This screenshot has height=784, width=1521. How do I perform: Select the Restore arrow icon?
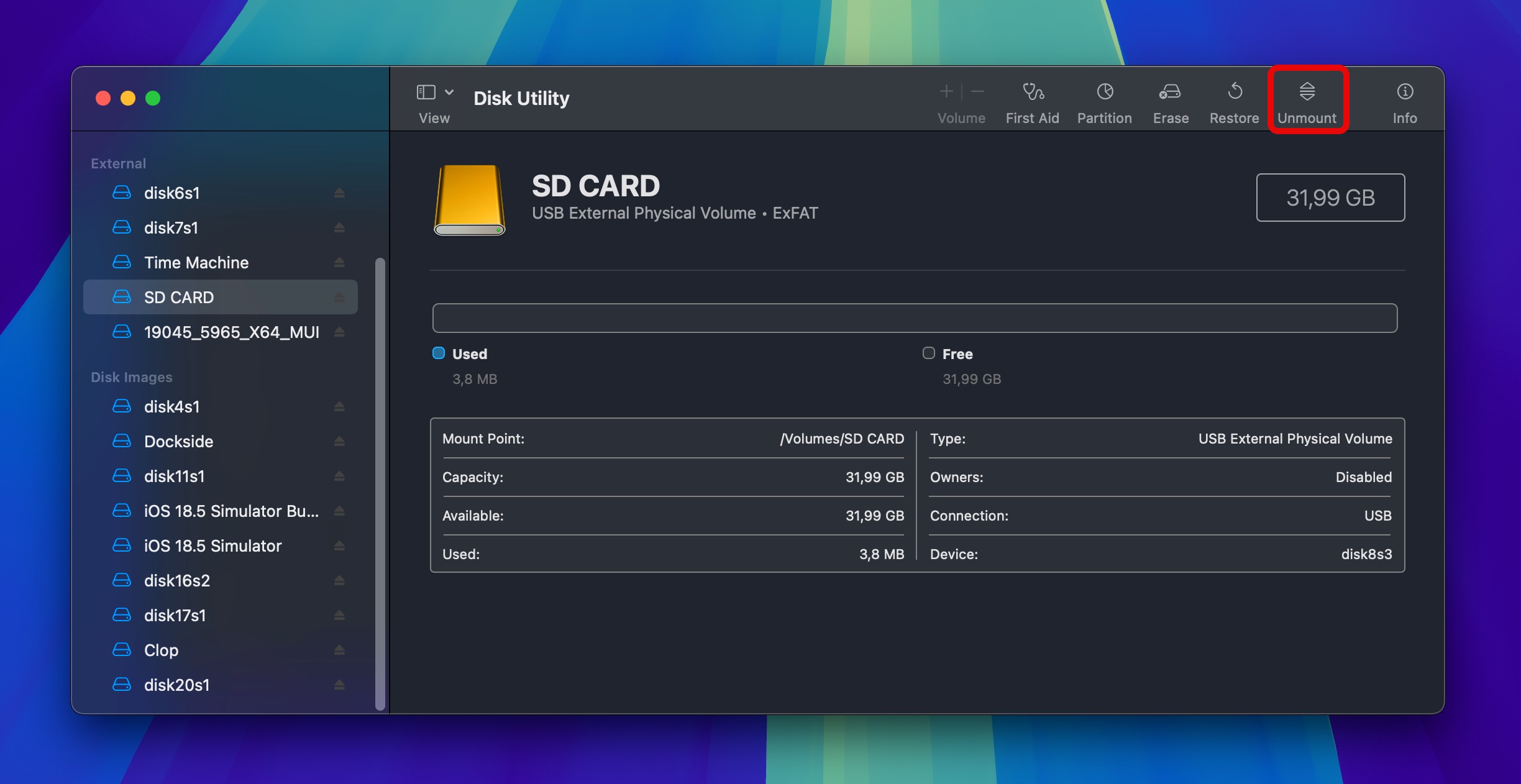[x=1235, y=92]
